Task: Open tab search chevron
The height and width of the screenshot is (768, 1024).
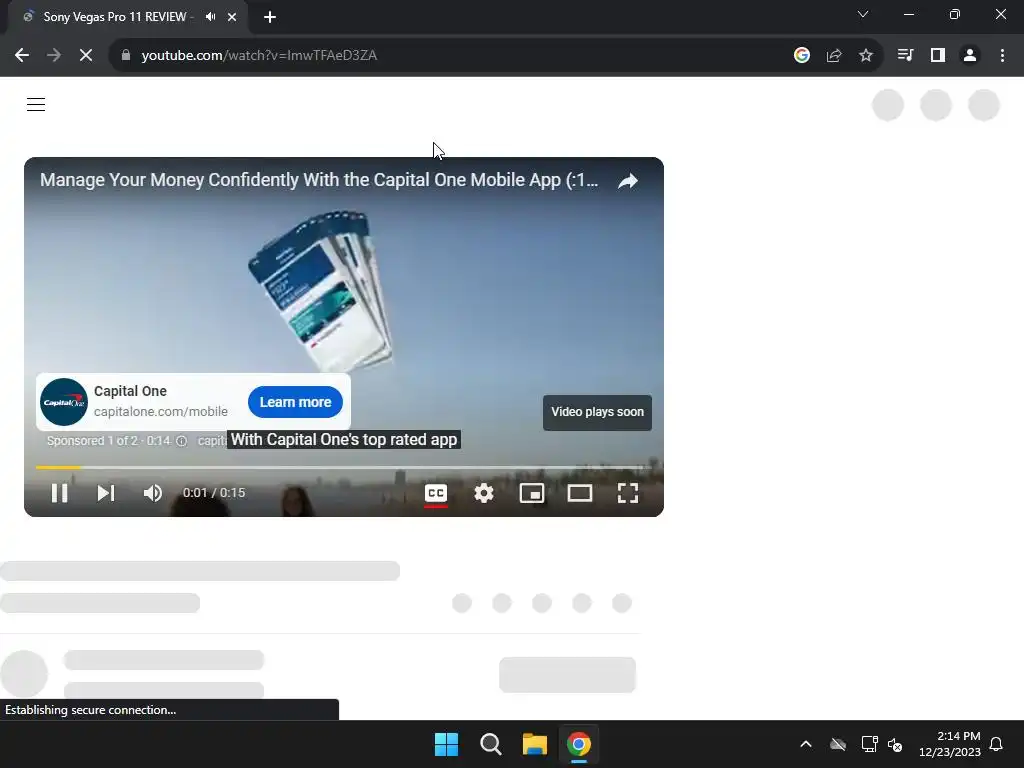Action: (x=863, y=14)
